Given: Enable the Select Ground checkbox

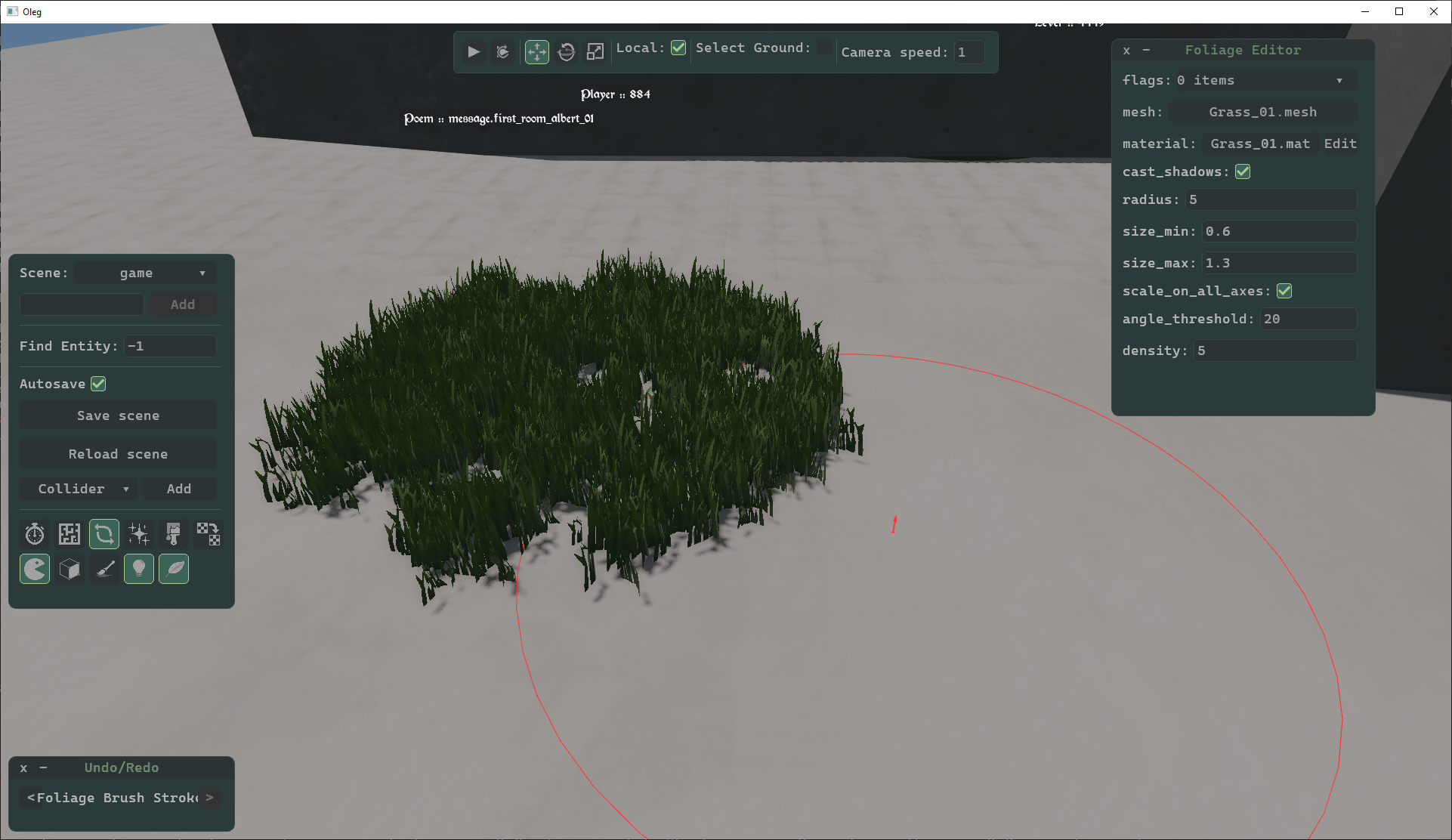Looking at the screenshot, I should pos(824,48).
